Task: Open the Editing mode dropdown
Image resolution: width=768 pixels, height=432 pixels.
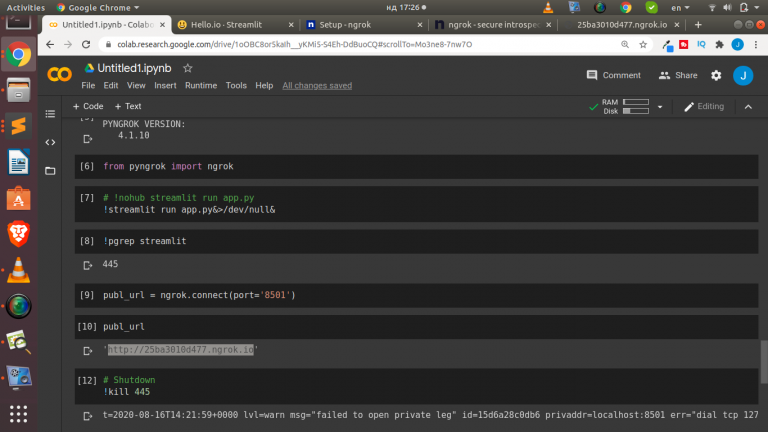Action: pyautogui.click(x=704, y=106)
